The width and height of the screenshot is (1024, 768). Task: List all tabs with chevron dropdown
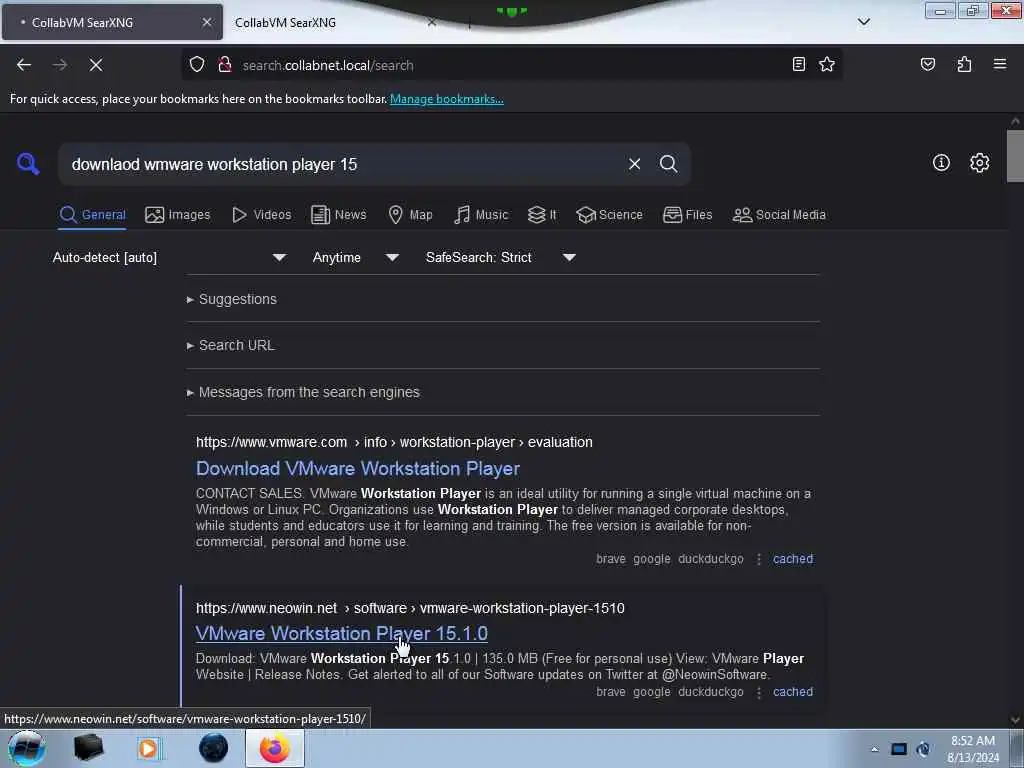(x=863, y=22)
